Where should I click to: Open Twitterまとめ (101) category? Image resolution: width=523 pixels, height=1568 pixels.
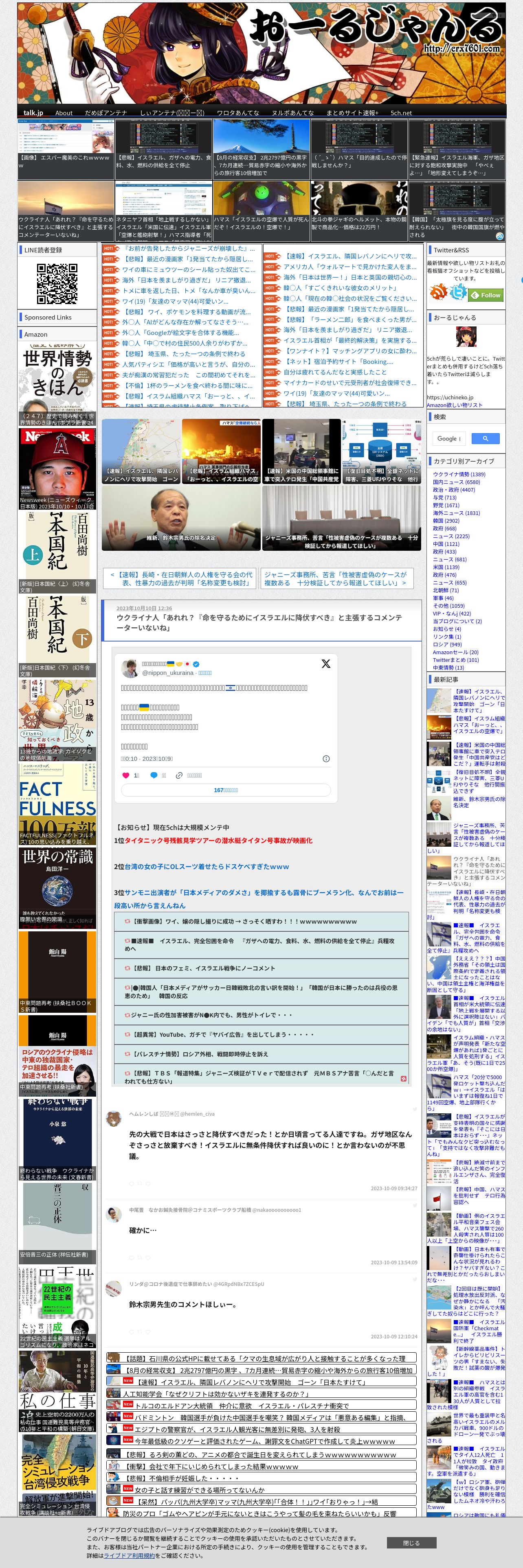point(456,660)
